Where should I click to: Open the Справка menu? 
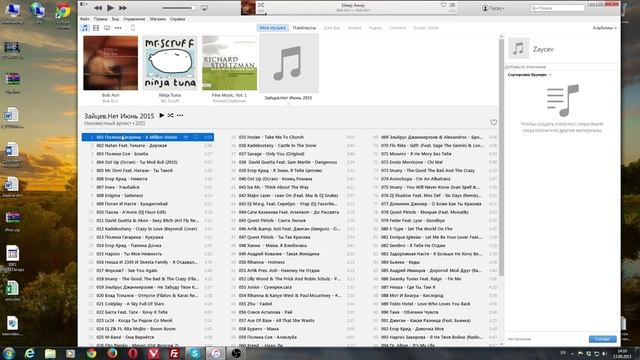(177, 19)
